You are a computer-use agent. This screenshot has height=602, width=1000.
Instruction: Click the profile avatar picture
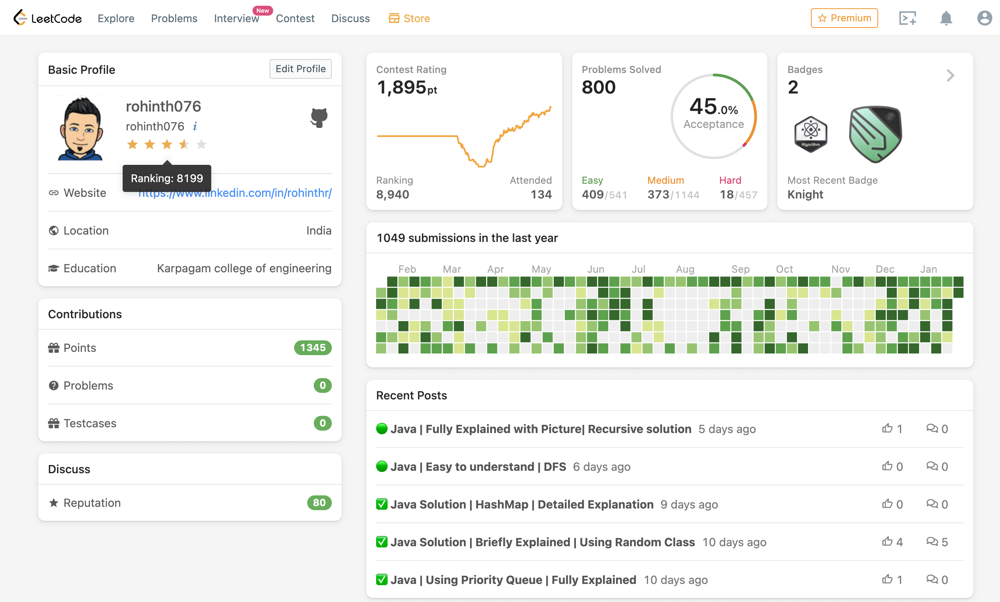click(80, 128)
